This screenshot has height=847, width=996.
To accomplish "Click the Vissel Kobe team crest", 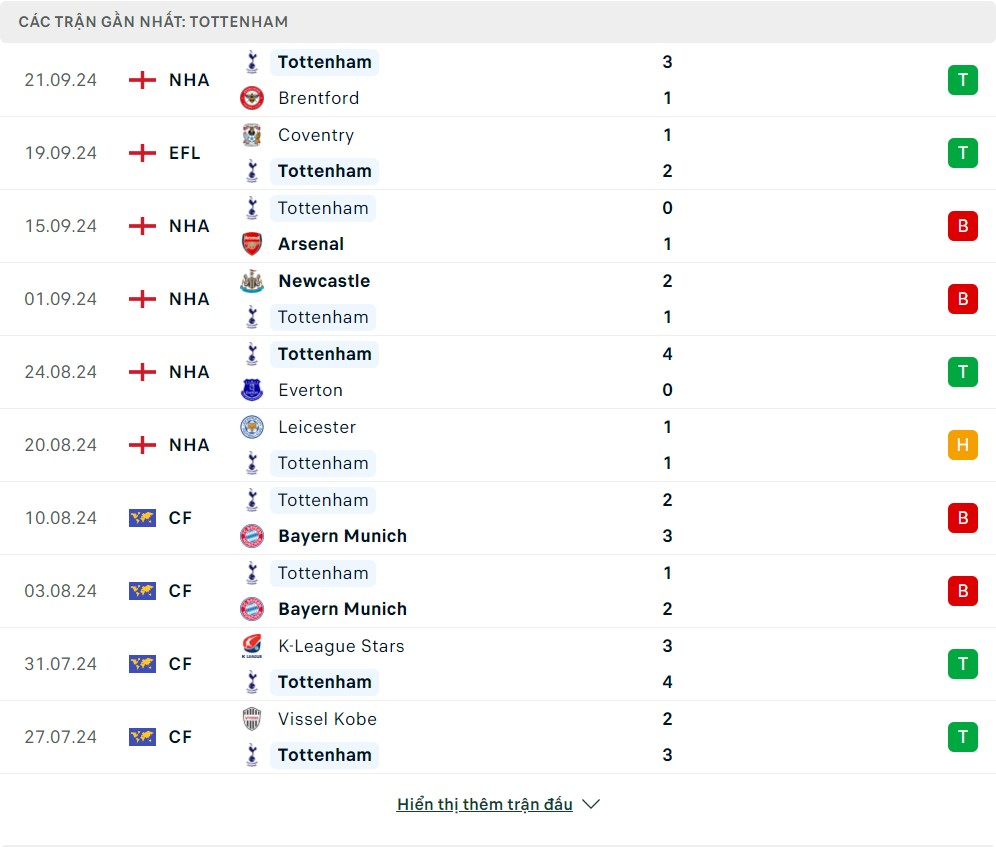I will pyautogui.click(x=252, y=719).
